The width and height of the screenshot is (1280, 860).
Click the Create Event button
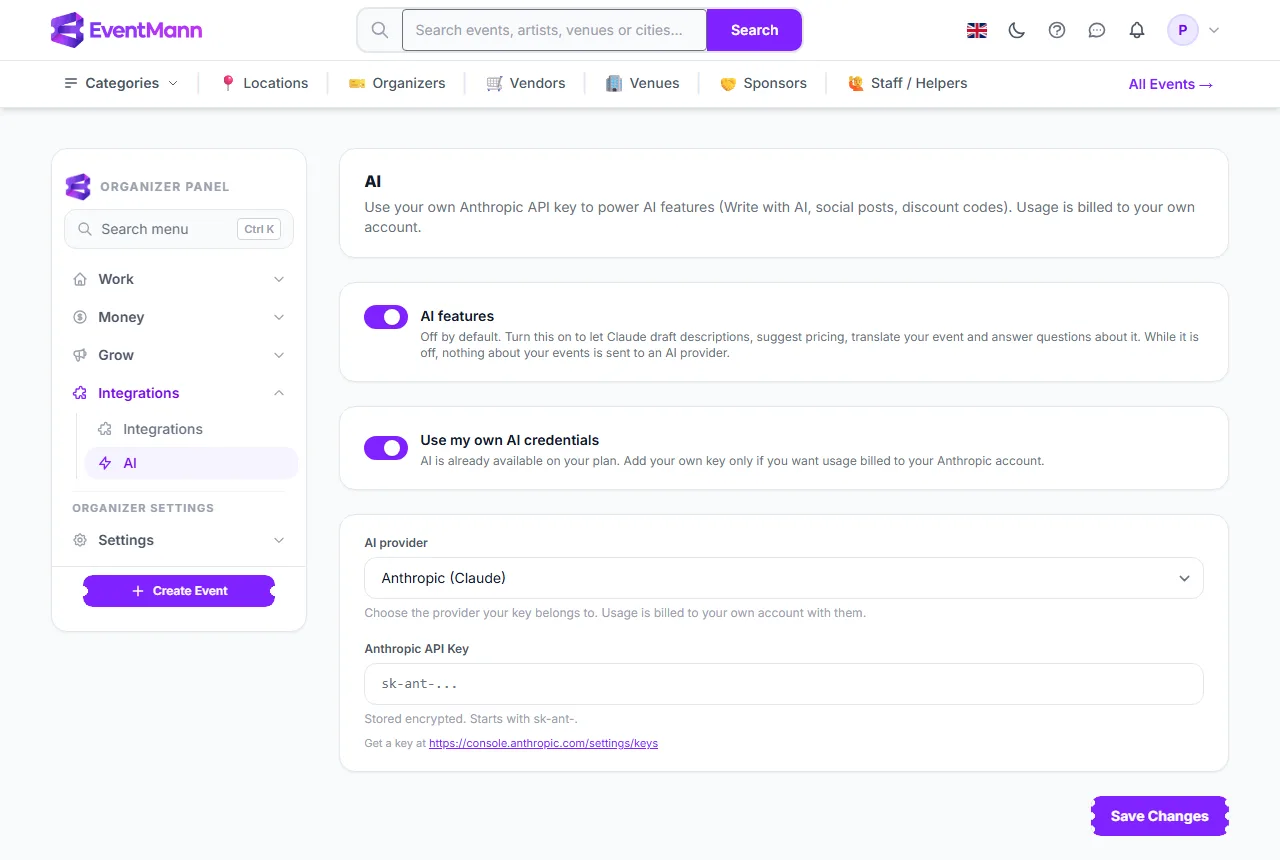tap(179, 591)
